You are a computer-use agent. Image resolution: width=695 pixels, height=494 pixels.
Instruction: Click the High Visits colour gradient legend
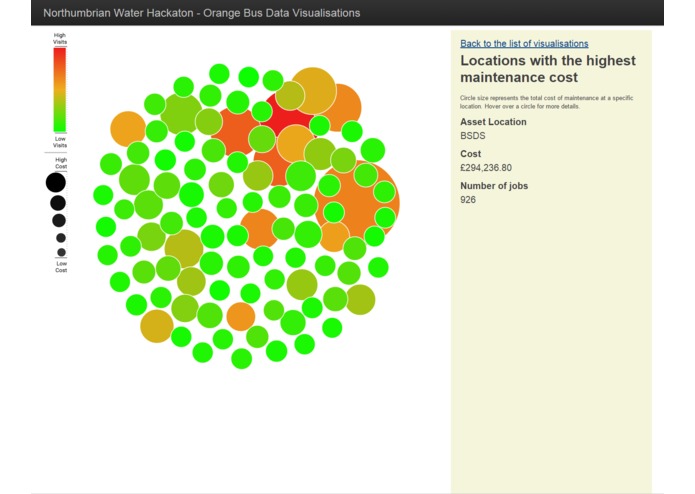coord(60,89)
